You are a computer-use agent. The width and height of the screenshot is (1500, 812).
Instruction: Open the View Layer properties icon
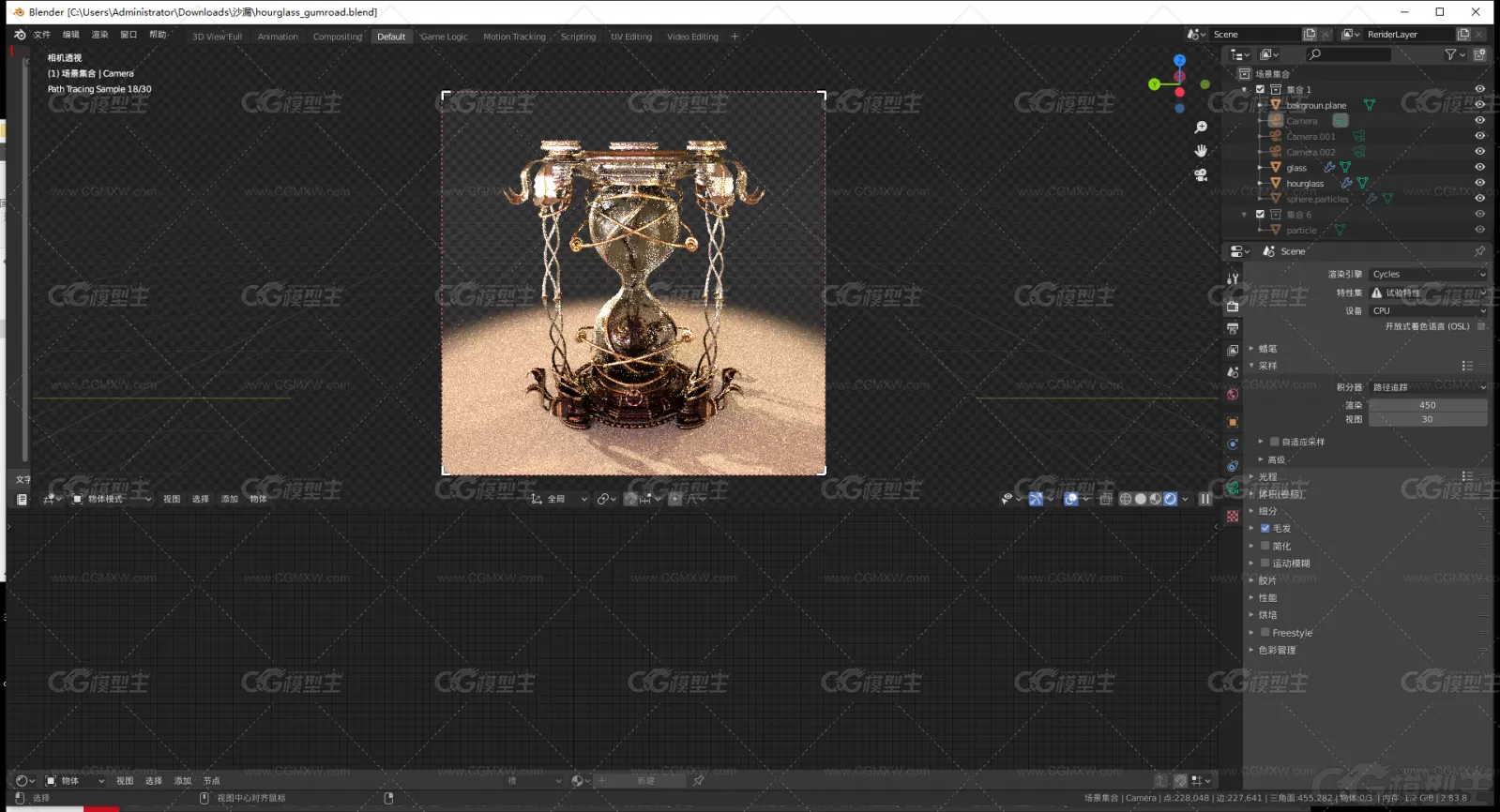[1233, 350]
